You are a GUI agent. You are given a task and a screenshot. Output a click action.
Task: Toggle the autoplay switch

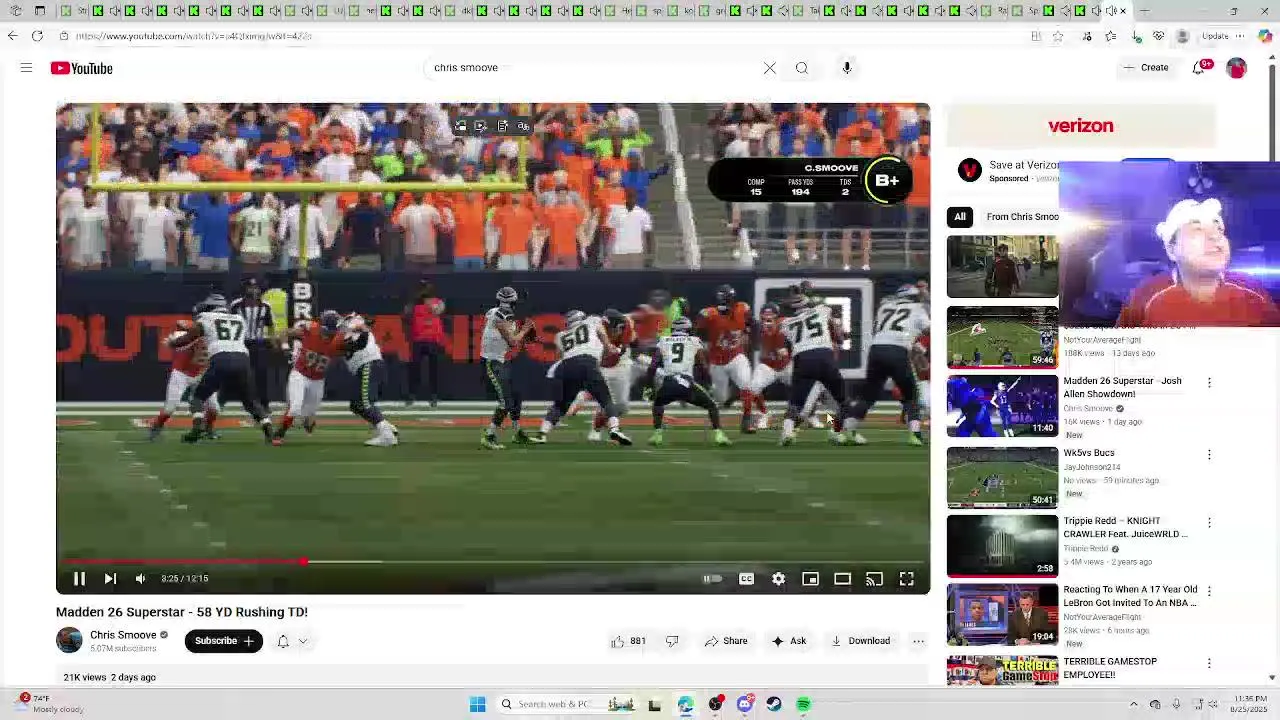coord(712,578)
